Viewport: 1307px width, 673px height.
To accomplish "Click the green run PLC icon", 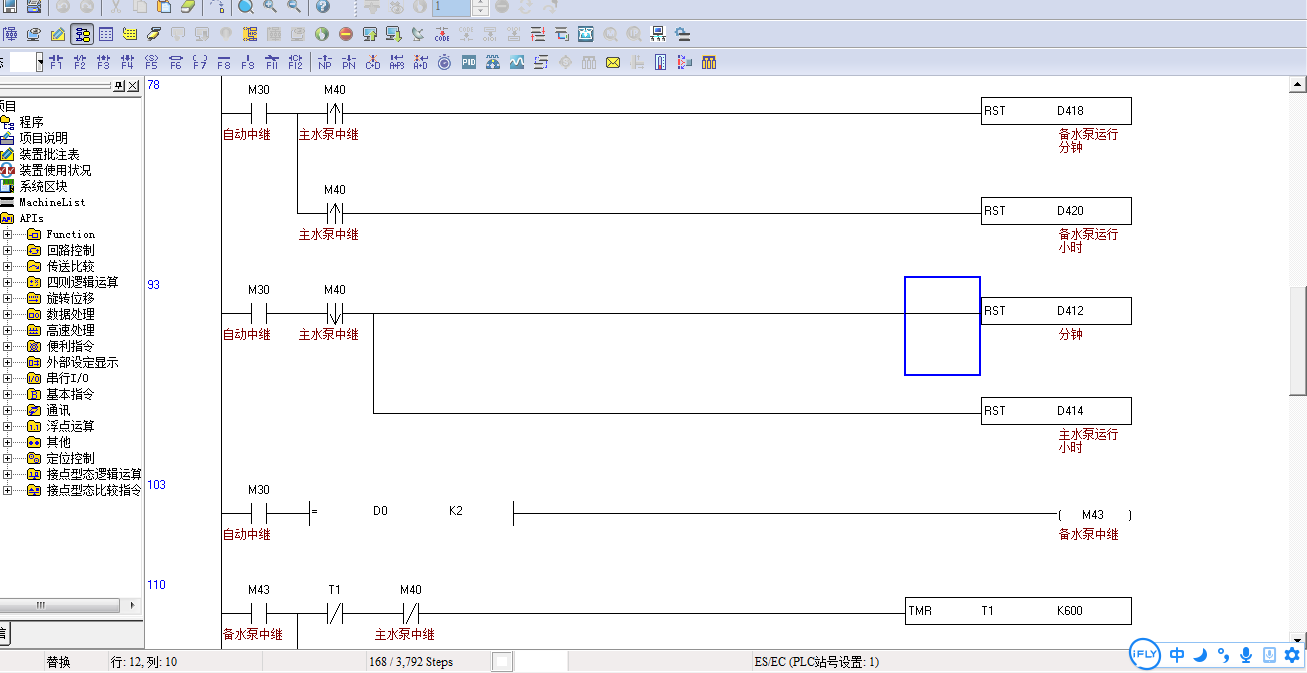I will tap(322, 35).
